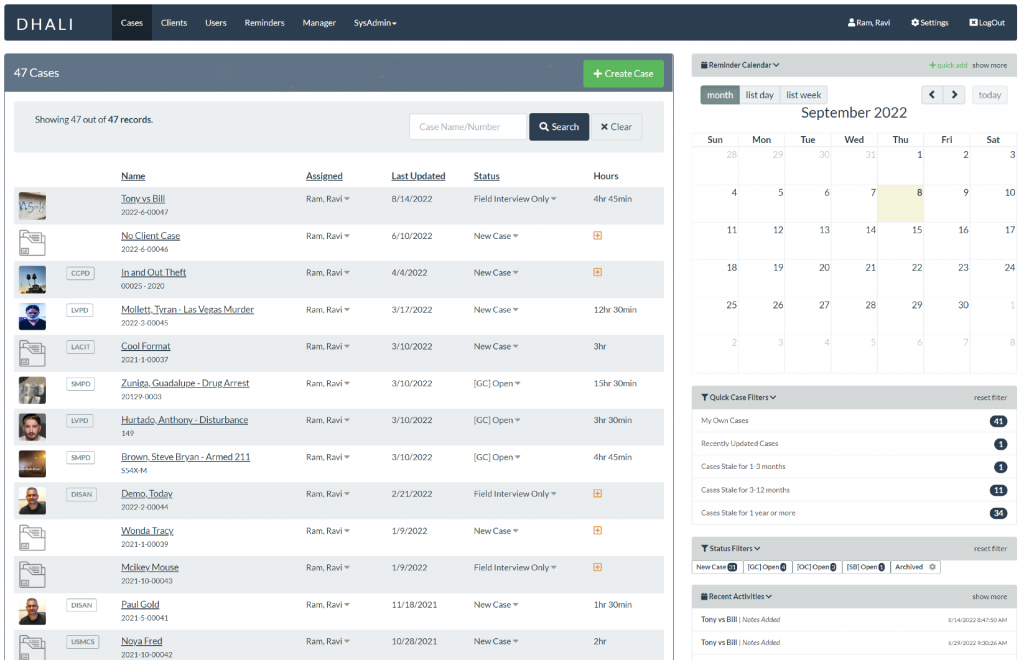
Task: Click the folder icon beside Cool Format case
Action: click(x=32, y=352)
